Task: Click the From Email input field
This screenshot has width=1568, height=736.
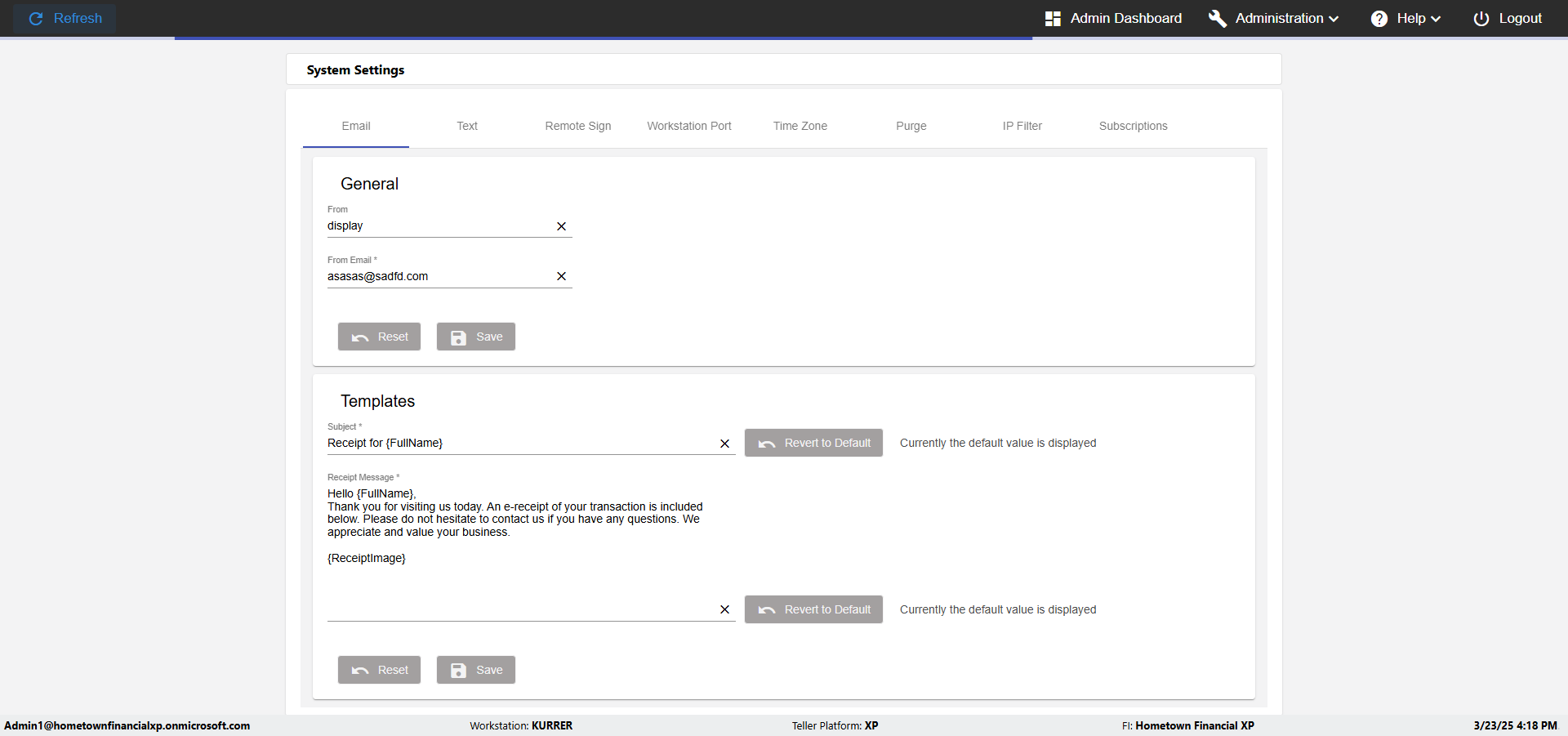Action: (439, 276)
